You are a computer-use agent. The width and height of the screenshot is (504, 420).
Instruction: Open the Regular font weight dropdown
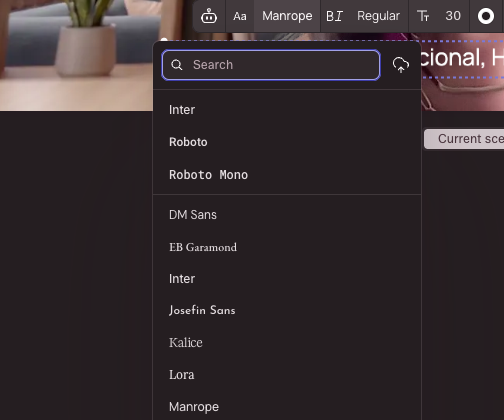[x=378, y=16]
